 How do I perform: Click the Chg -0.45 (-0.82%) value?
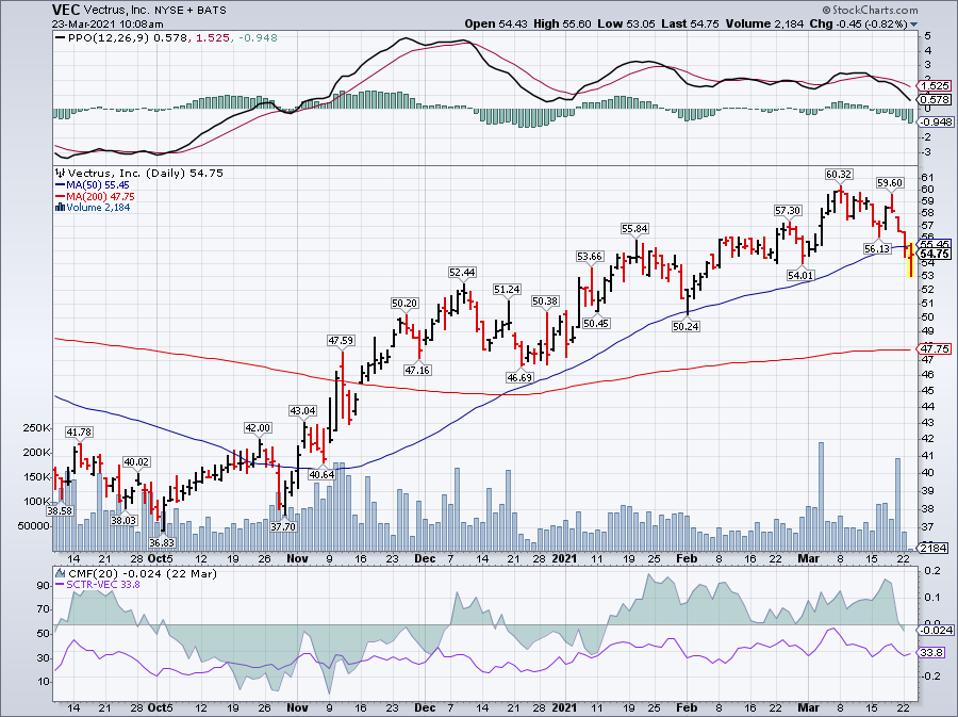click(859, 24)
